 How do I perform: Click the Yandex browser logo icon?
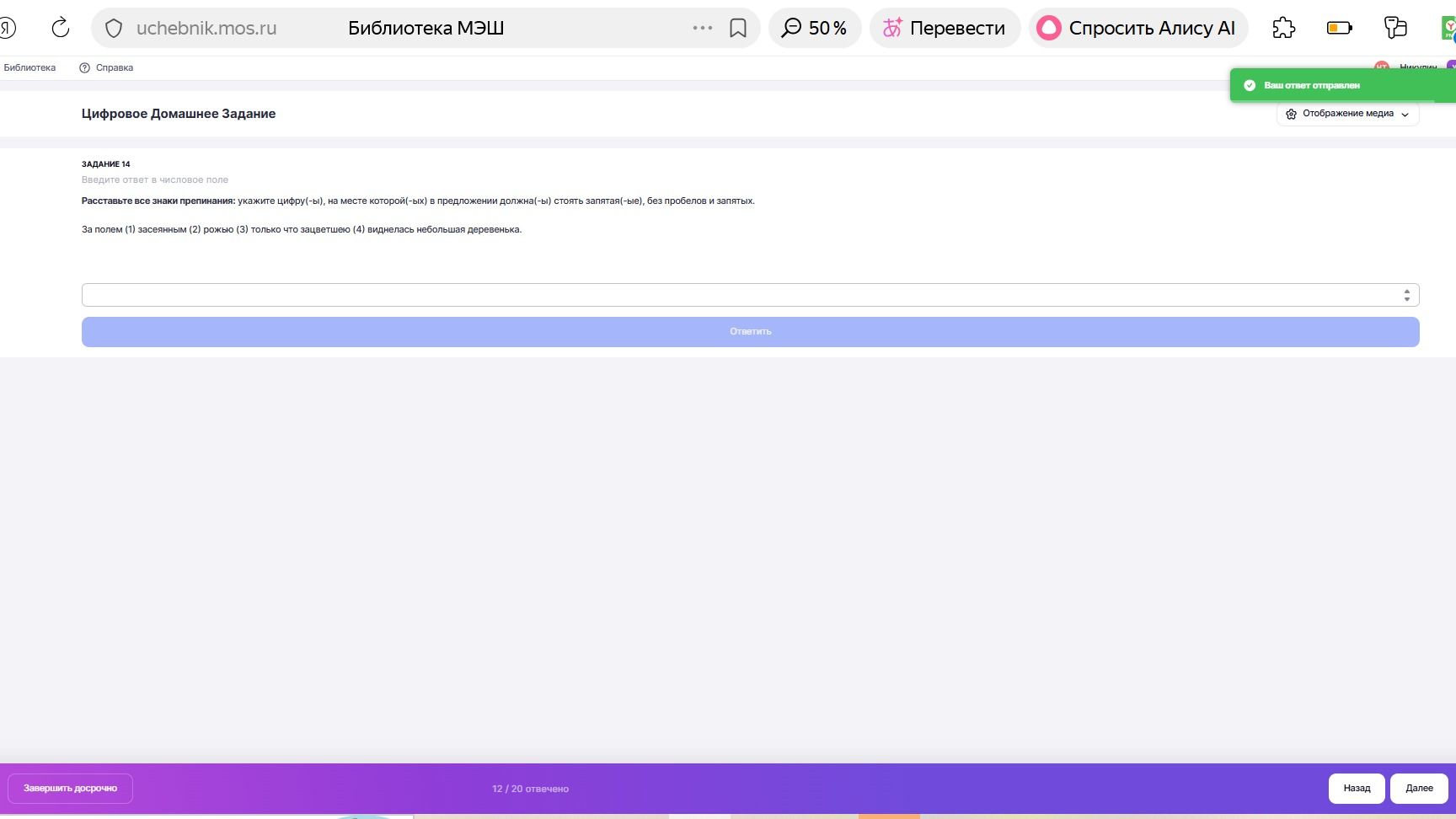[7, 28]
